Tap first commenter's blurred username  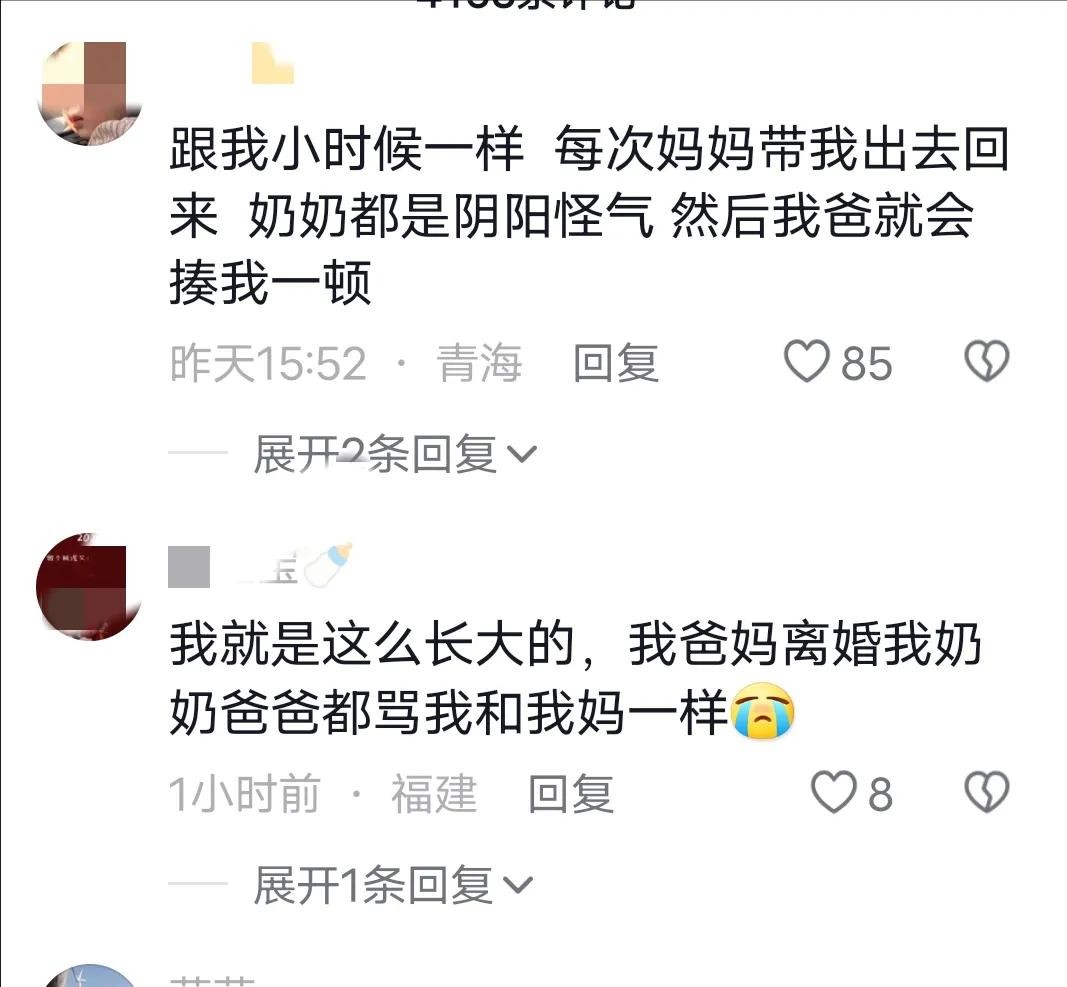272,63
